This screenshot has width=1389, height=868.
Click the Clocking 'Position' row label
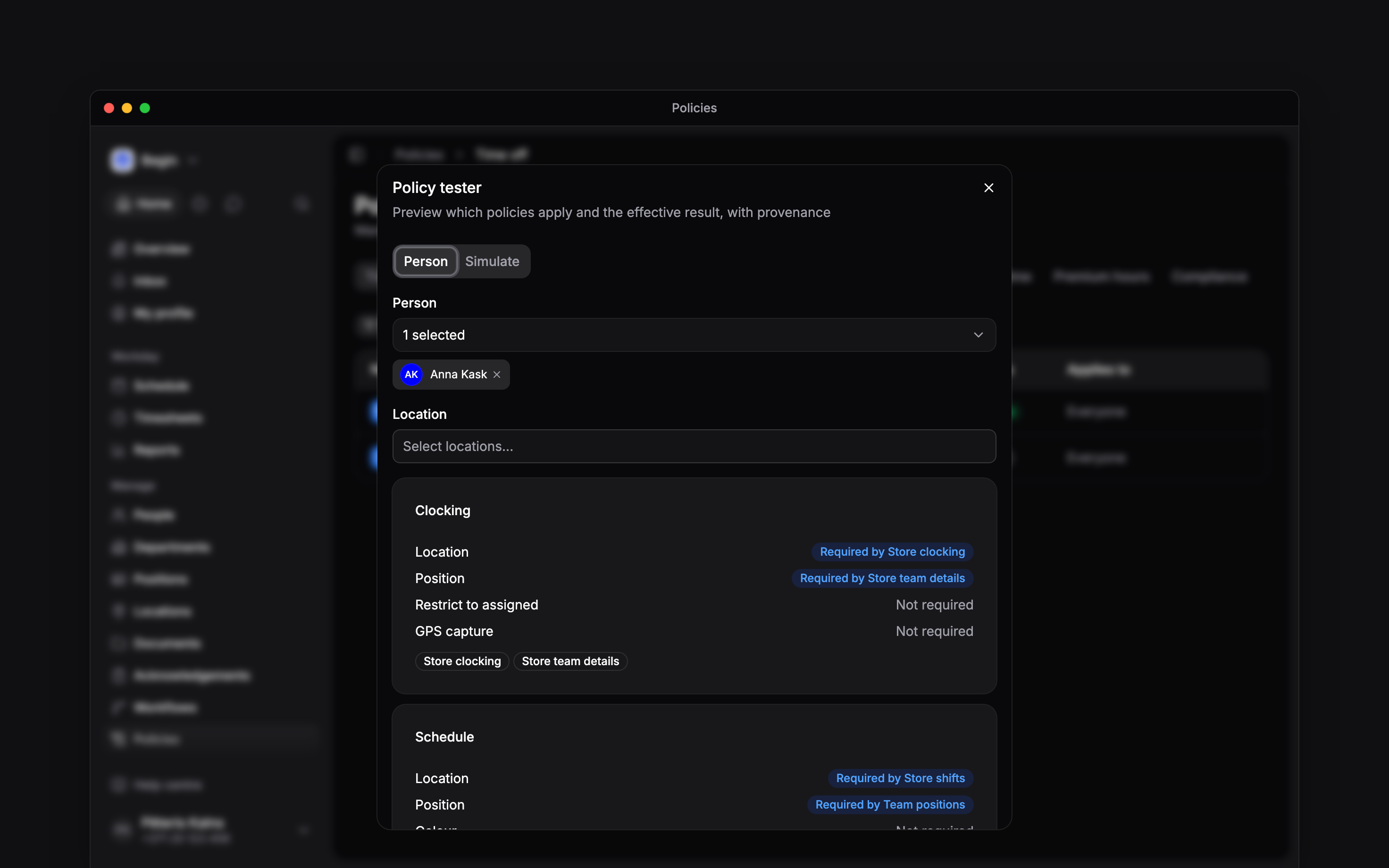pos(440,578)
